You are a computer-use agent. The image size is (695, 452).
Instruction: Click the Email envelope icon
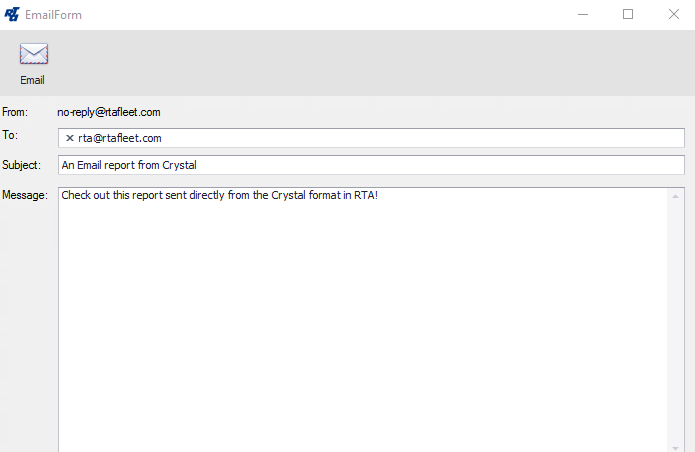tap(33, 55)
